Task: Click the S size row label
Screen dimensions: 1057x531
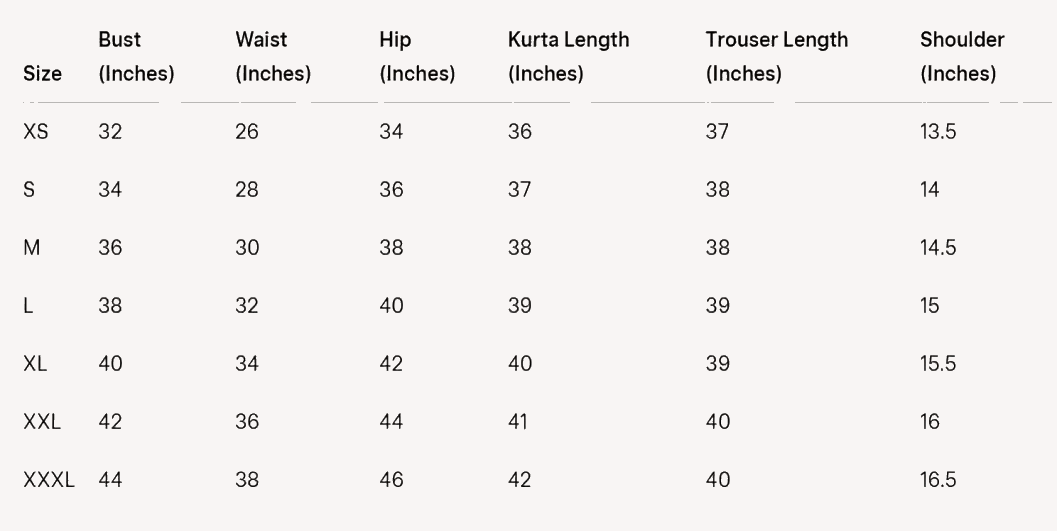Action: (29, 190)
